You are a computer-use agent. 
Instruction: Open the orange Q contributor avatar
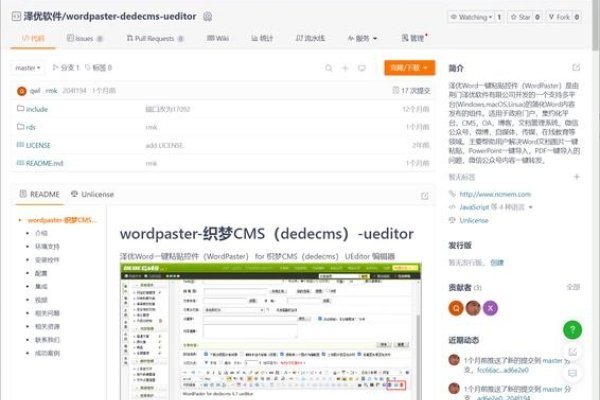point(456,308)
